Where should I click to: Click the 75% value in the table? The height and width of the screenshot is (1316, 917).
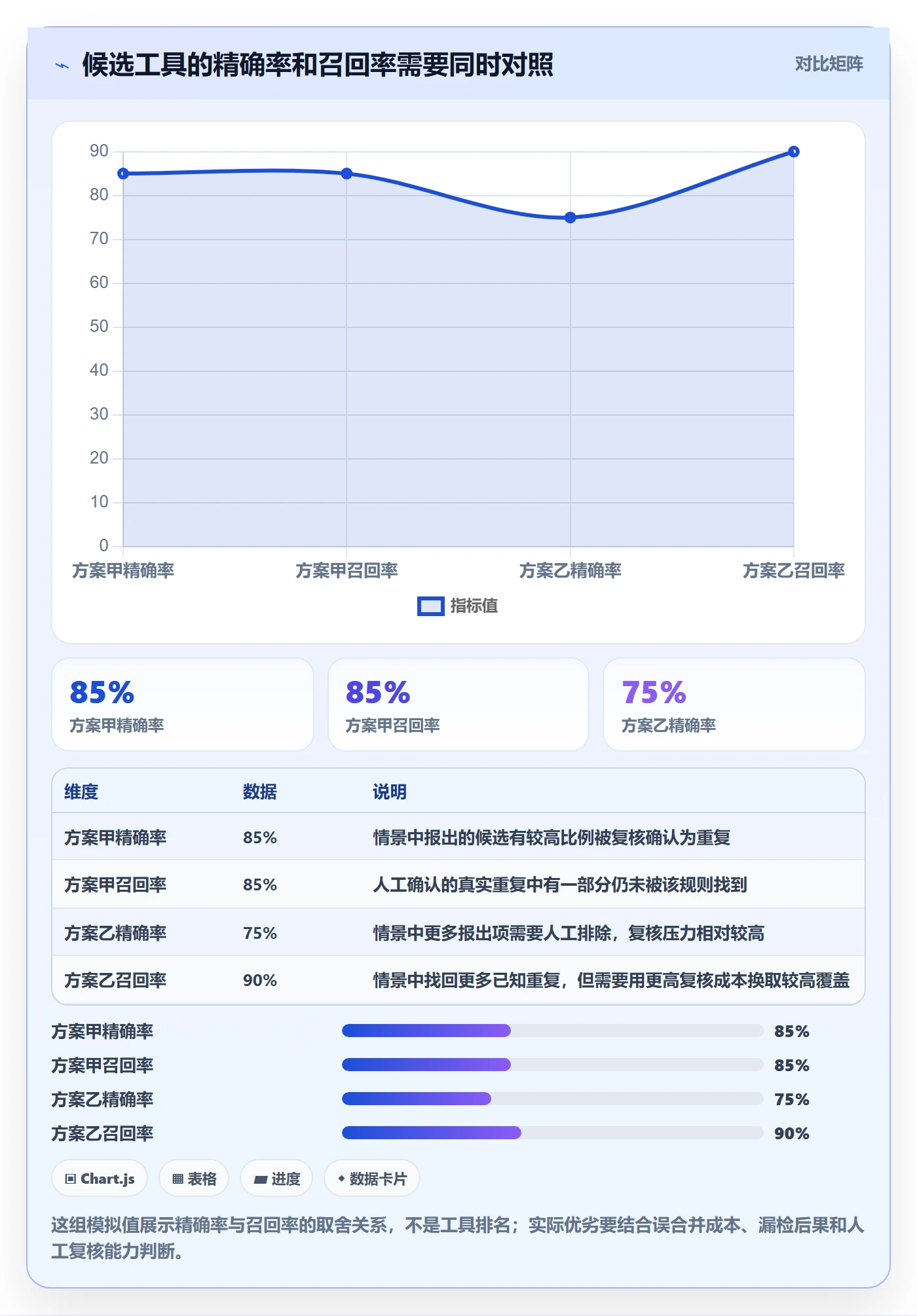coord(260,933)
